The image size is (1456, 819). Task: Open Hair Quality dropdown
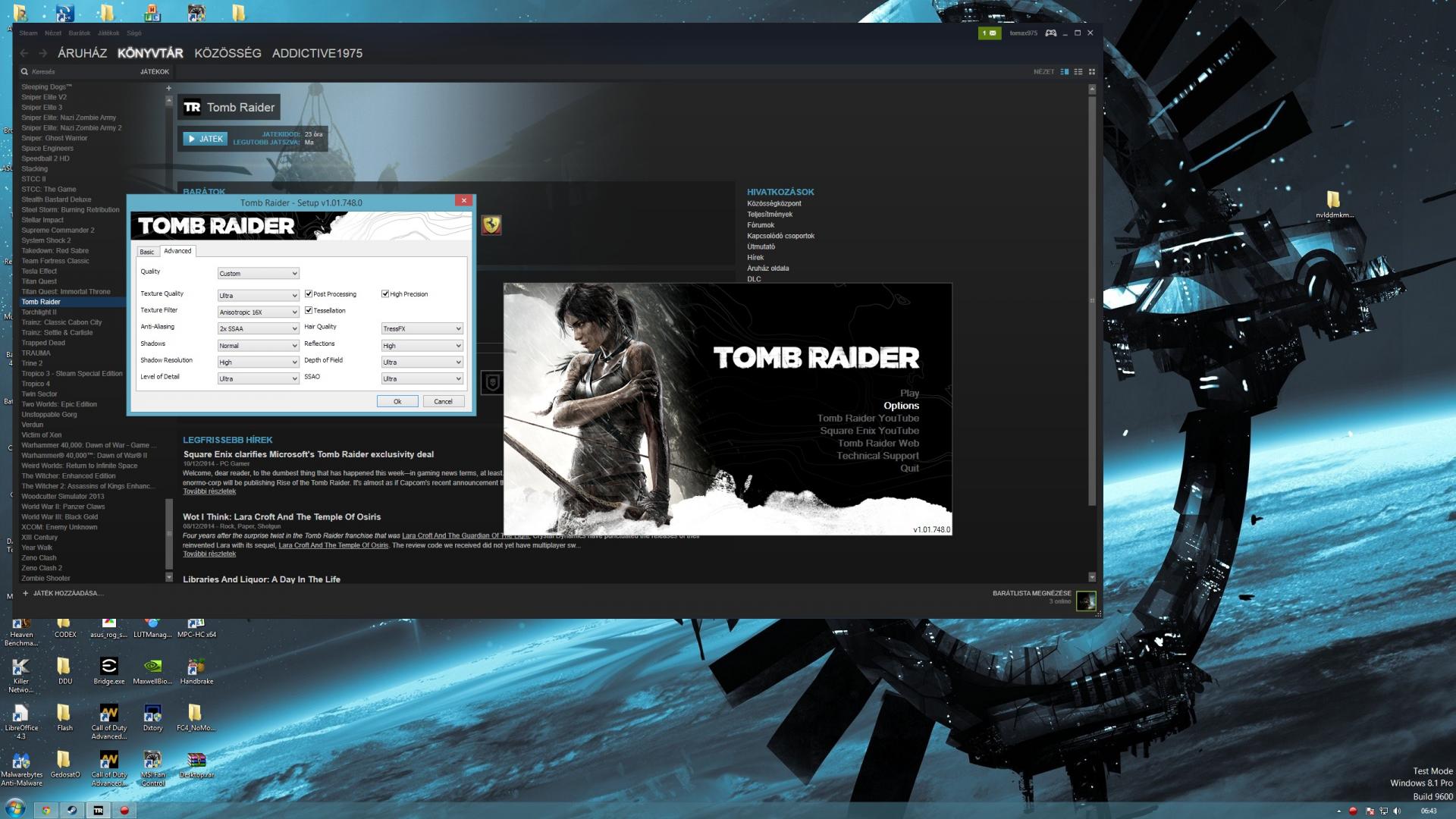(x=422, y=328)
